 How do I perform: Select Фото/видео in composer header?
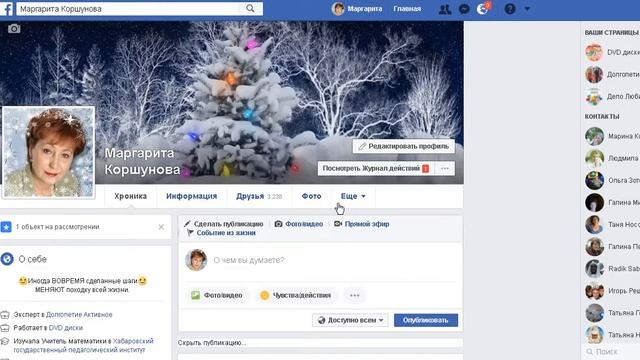(x=299, y=224)
